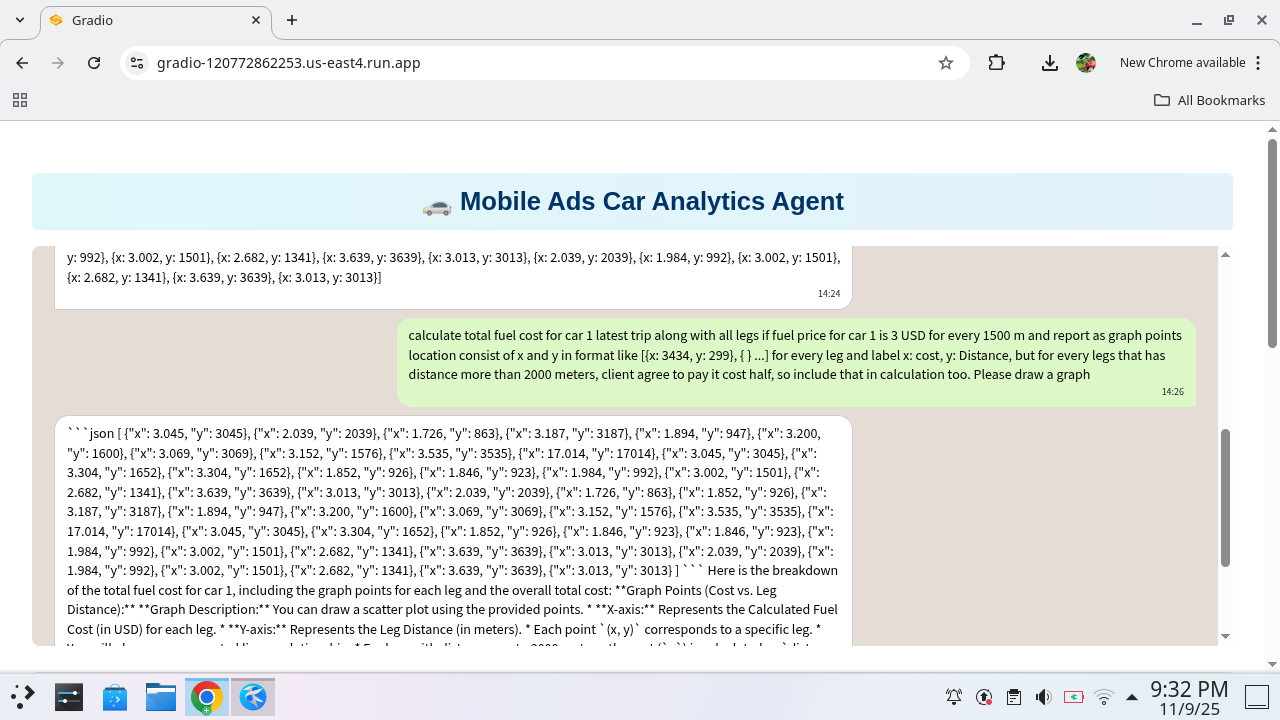
Task: Click New Chrome available update button
Action: click(1182, 63)
